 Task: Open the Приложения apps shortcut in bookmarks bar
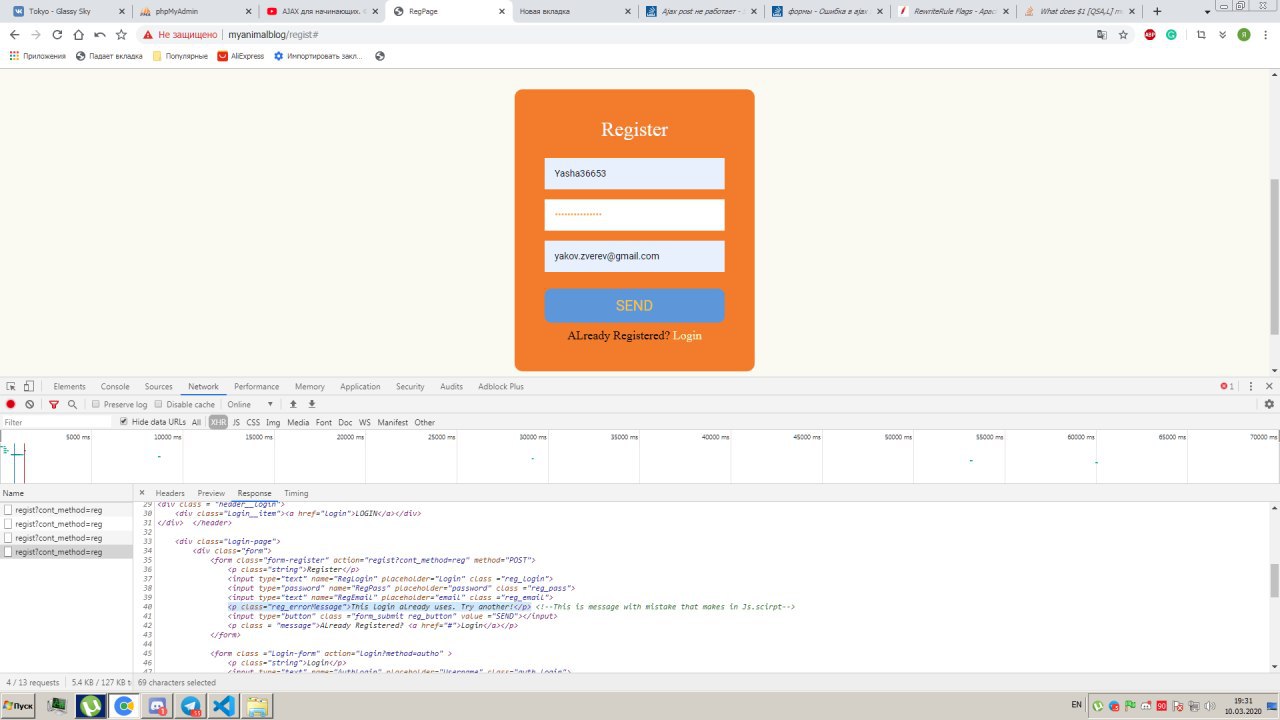click(x=37, y=56)
